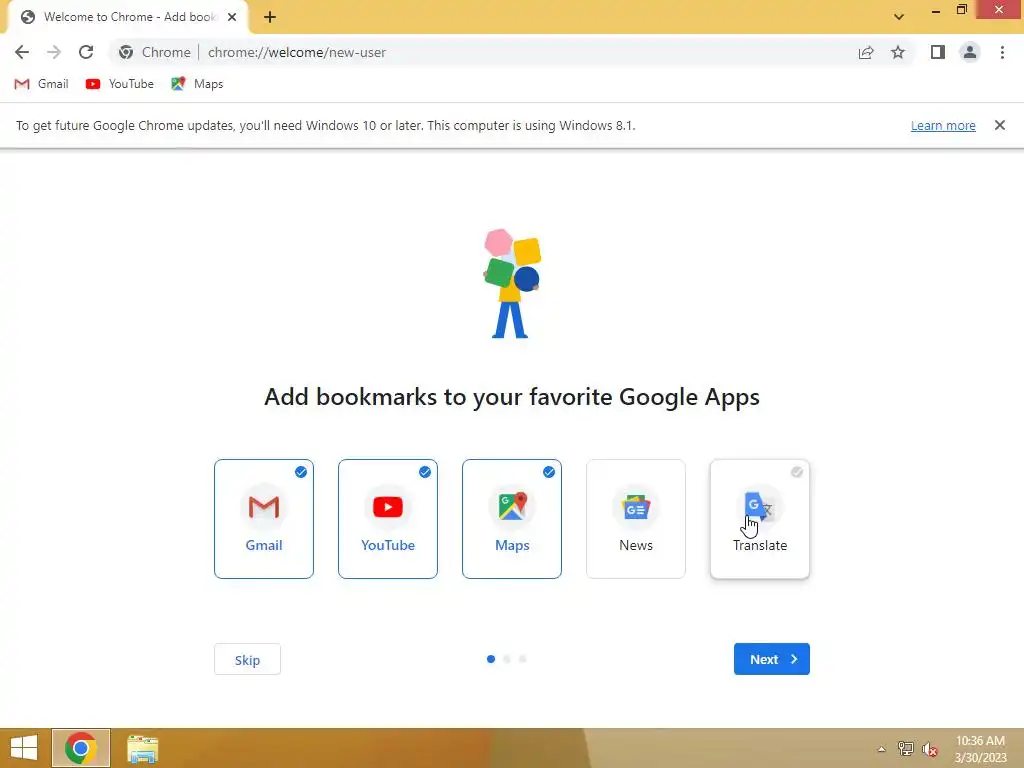The width and height of the screenshot is (1024, 768).
Task: Open the Maps bookmark in bookmarks bar
Action: [197, 84]
